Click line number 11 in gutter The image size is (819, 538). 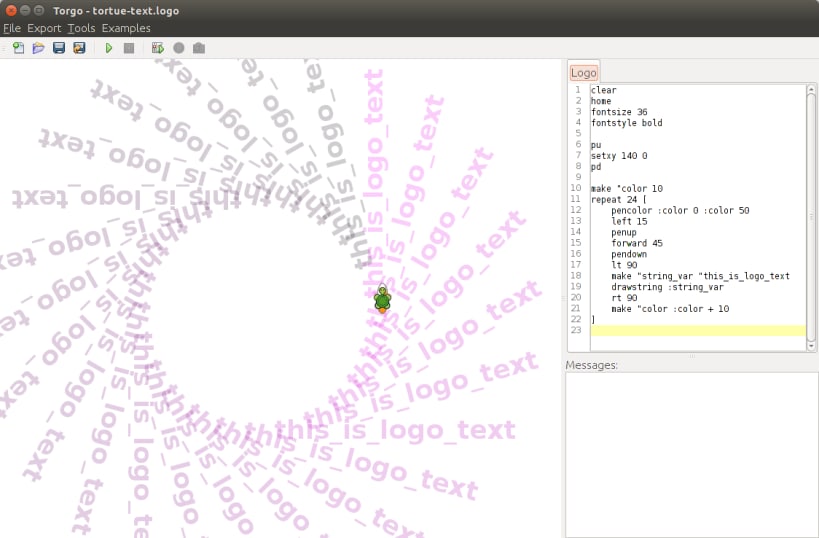(x=576, y=199)
